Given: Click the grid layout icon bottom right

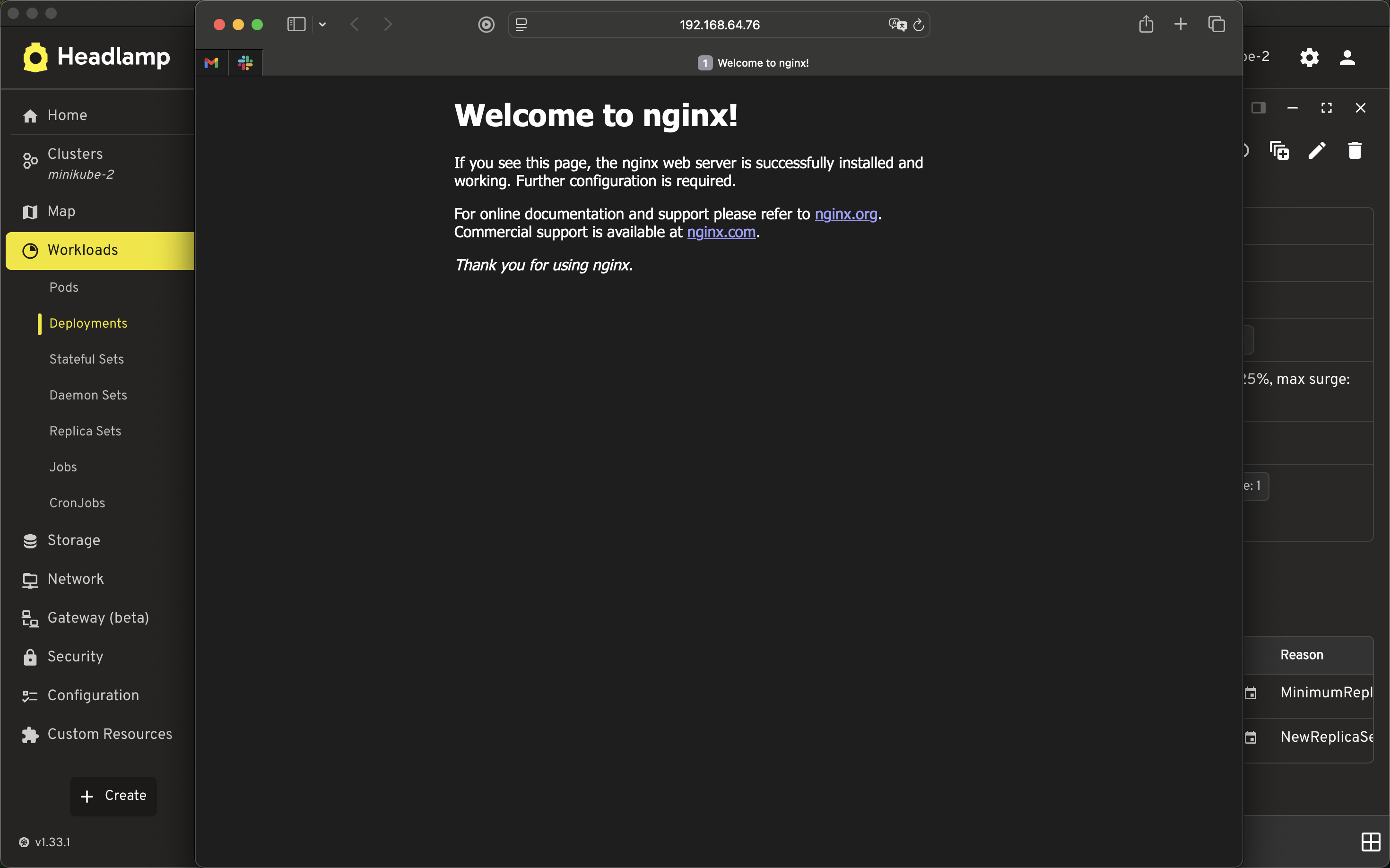Looking at the screenshot, I should pos(1371,842).
